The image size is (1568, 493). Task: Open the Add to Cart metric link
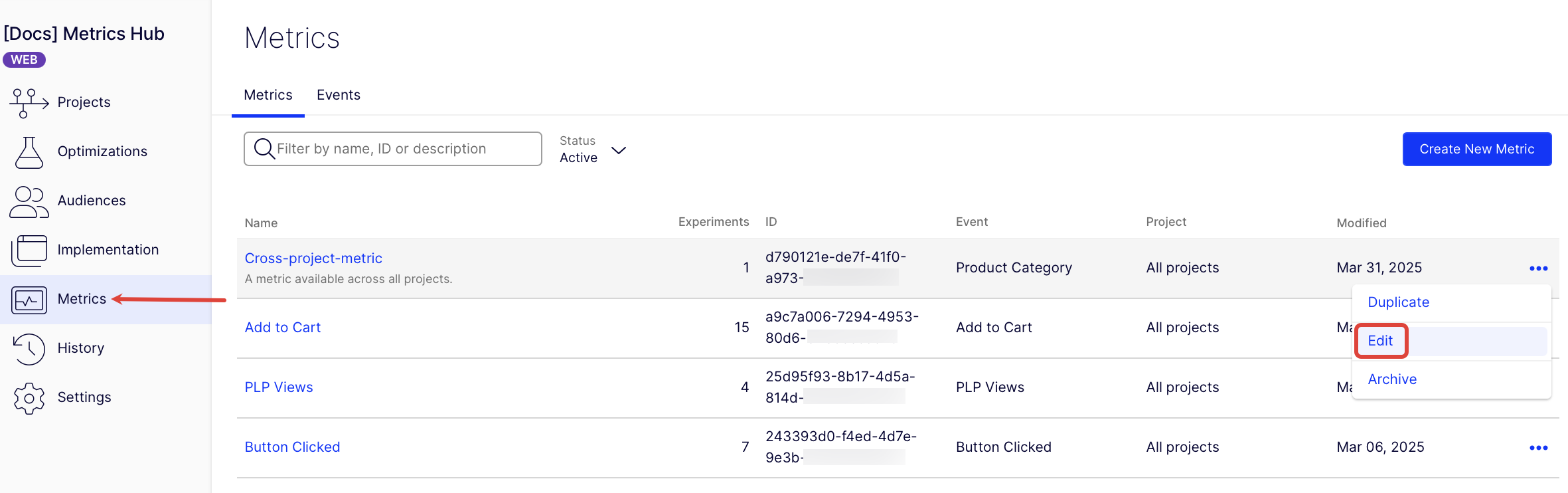click(283, 328)
